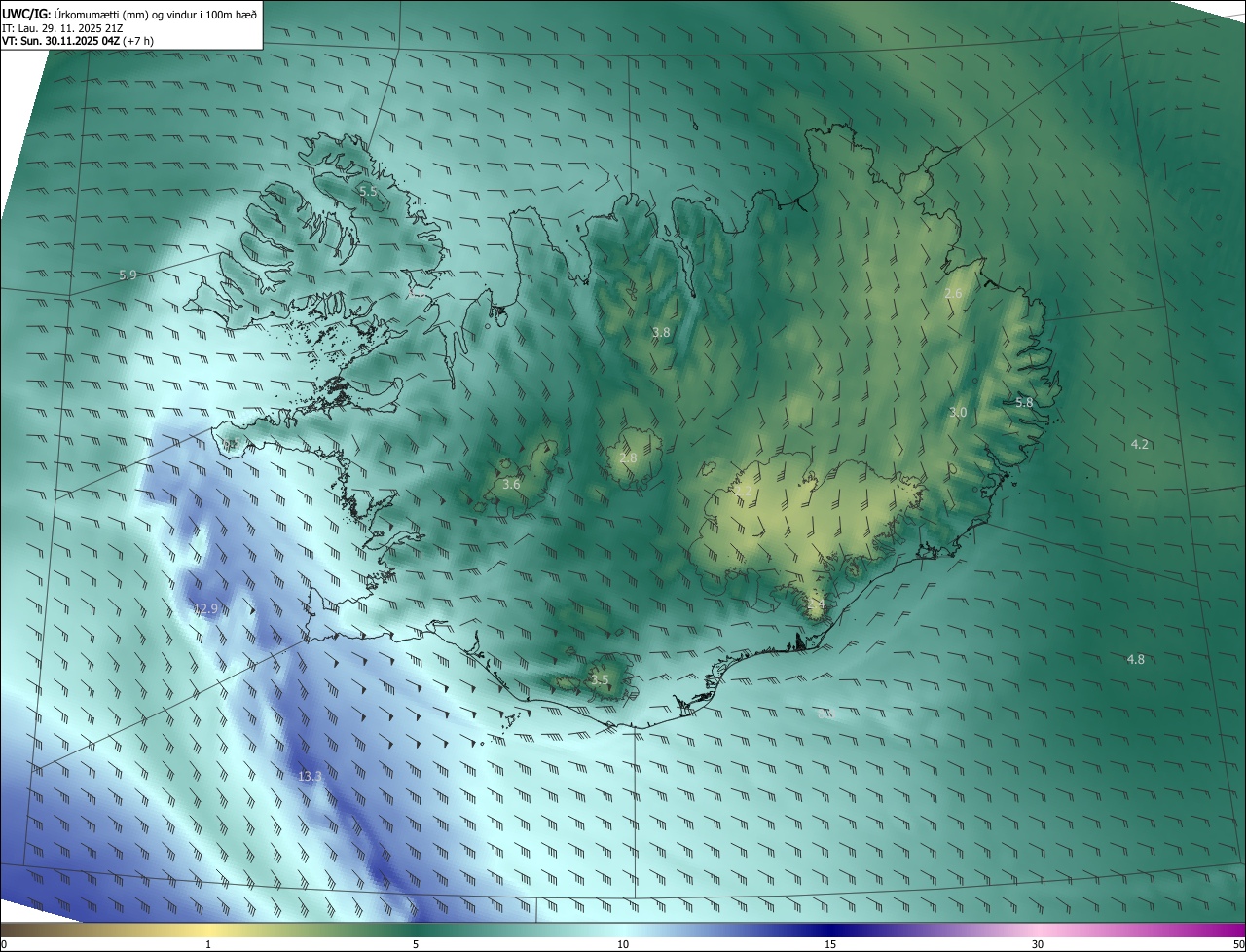The image size is (1246, 952).
Task: Select the 5.5 value label on the map
Action: point(368,192)
